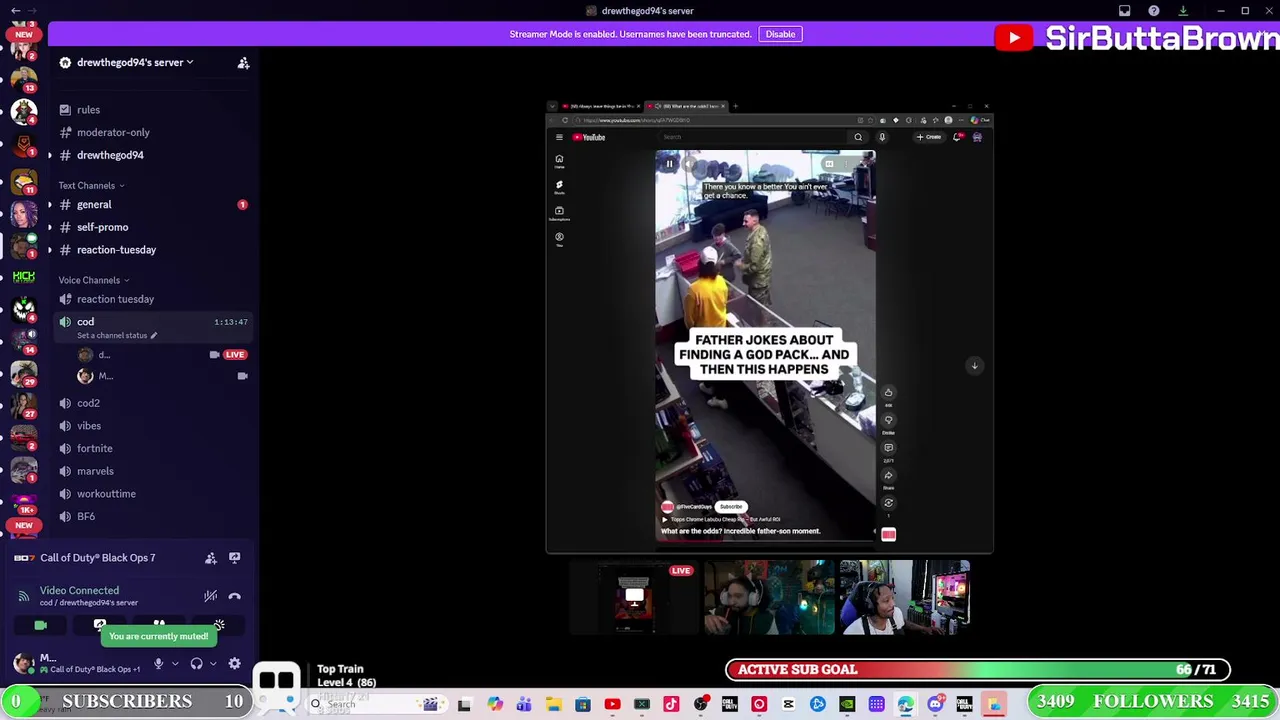Click invite people icon beside server name
The width and height of the screenshot is (1280, 720).
pyautogui.click(x=243, y=63)
